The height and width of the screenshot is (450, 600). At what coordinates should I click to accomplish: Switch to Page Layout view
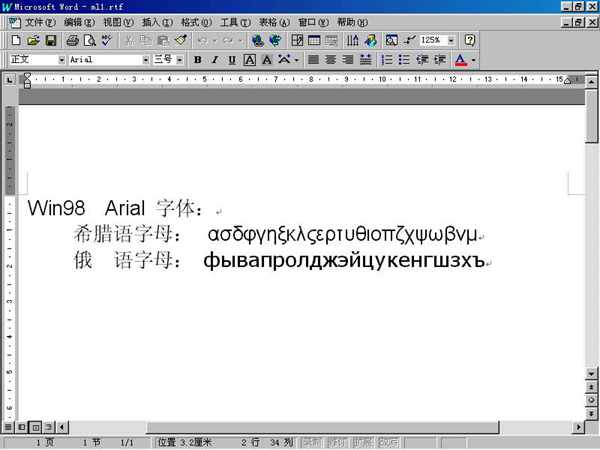coord(35,426)
